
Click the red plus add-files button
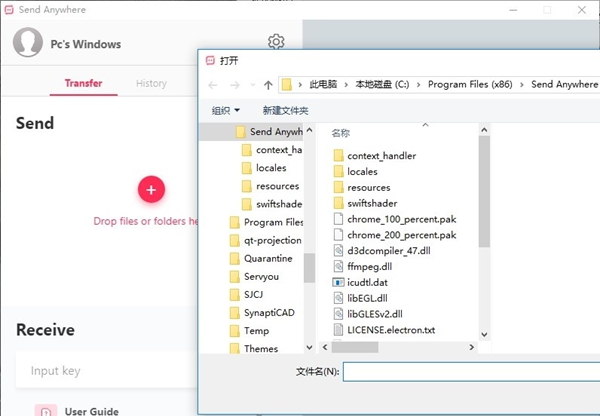coord(151,189)
